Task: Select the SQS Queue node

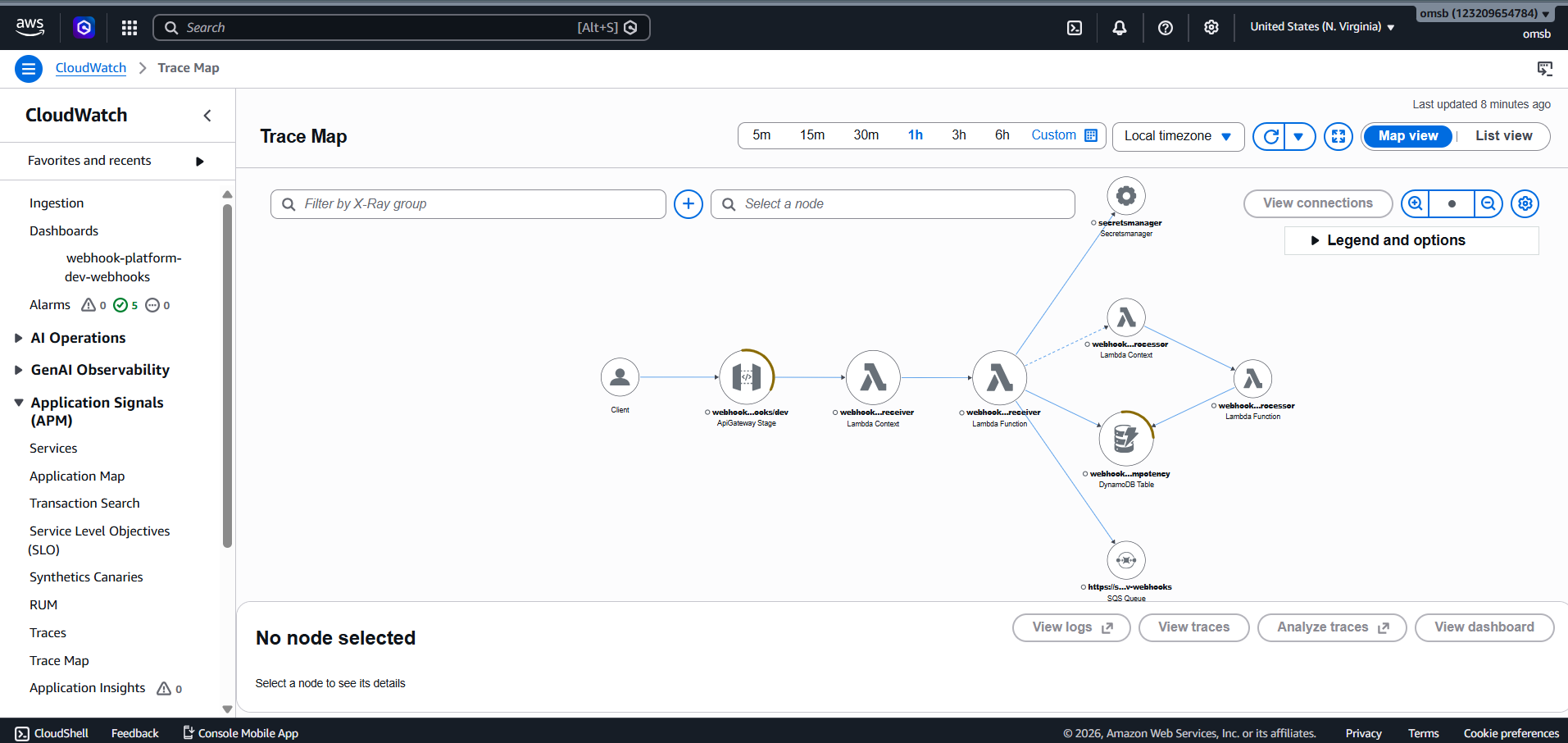Action: (x=1126, y=560)
